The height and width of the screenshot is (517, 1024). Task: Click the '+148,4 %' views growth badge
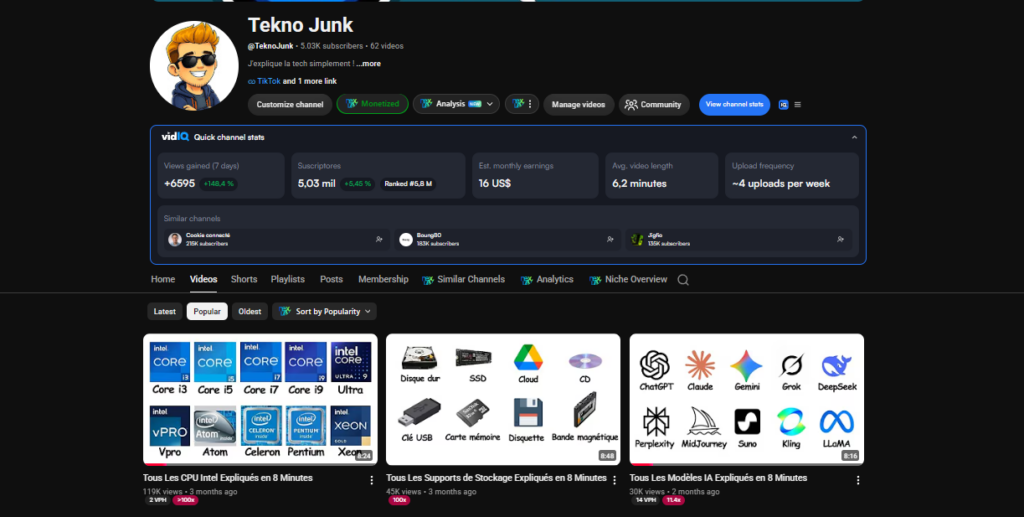[219, 184]
